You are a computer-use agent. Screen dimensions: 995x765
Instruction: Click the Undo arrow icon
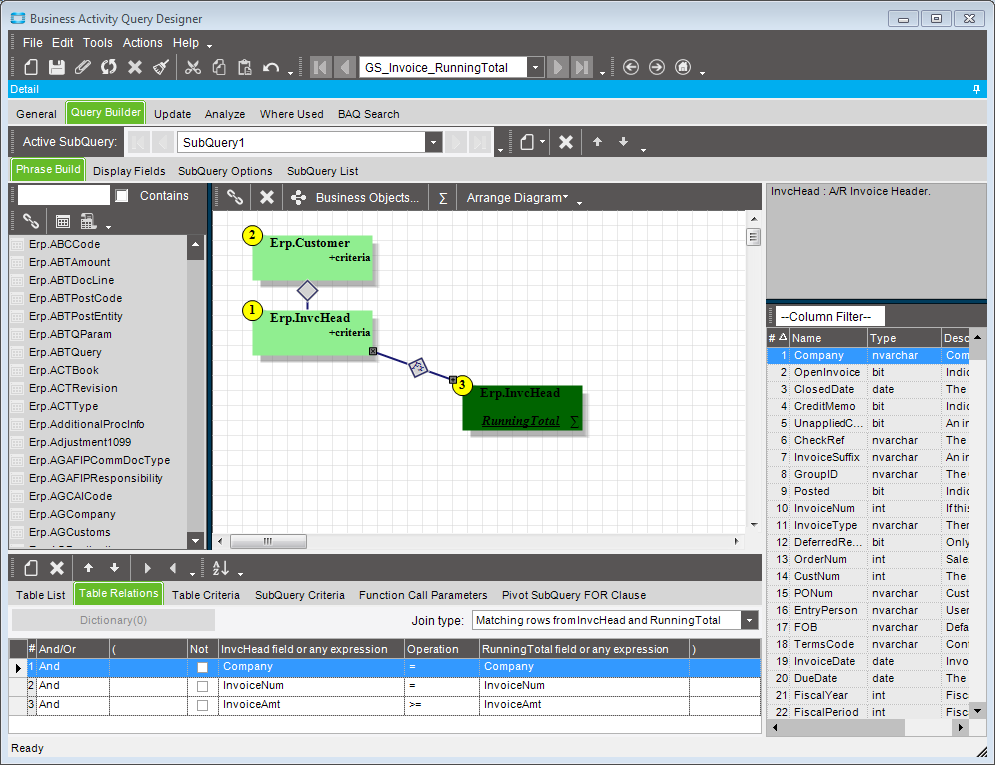(x=270, y=67)
